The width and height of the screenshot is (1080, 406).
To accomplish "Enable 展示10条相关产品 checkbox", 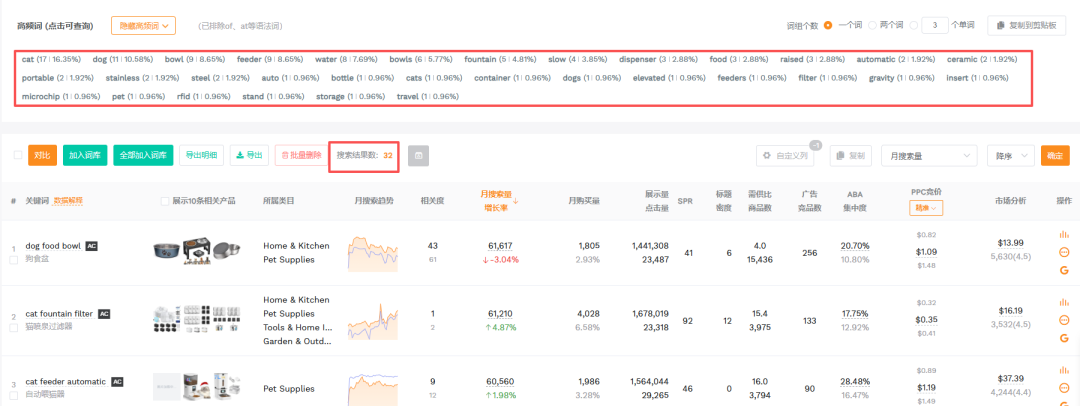I will [165, 201].
